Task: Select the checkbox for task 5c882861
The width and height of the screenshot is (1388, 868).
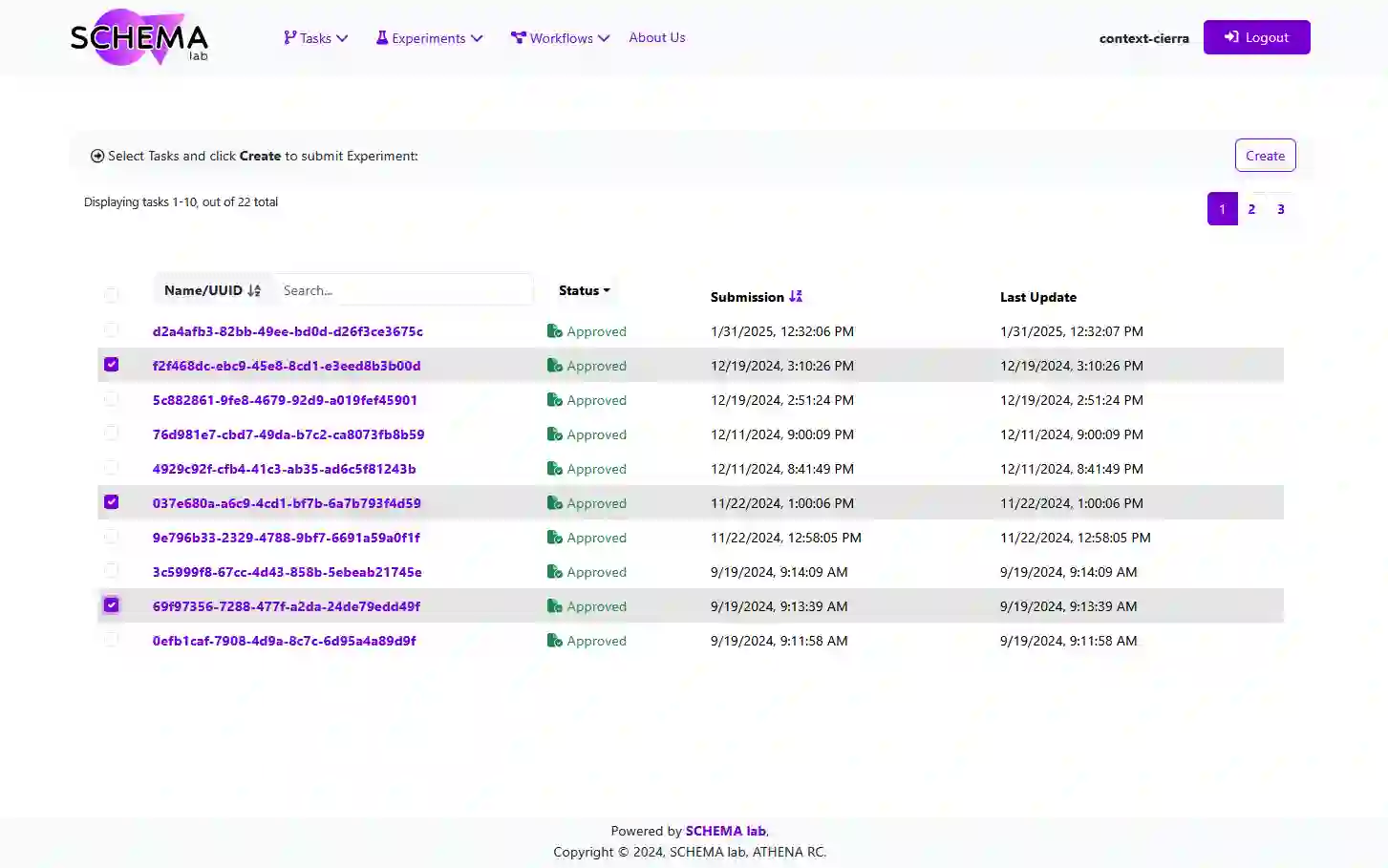Action: pyautogui.click(x=112, y=399)
